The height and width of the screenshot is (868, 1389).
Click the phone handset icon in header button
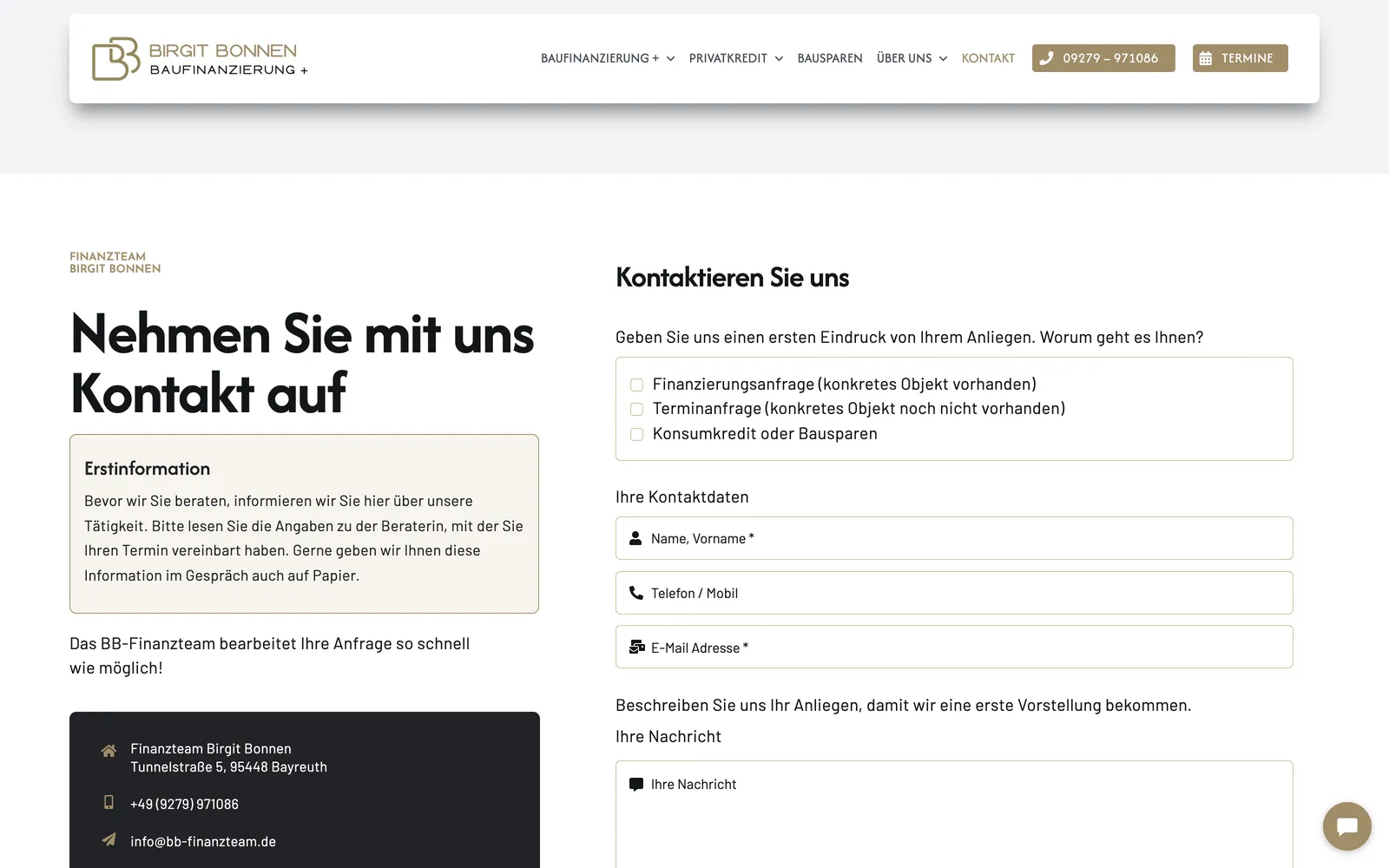1046,58
